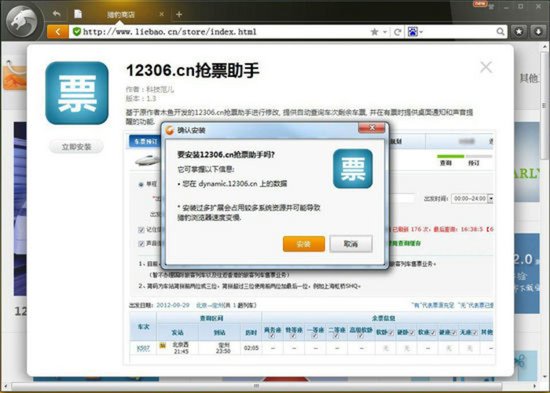Viewport: 550px width, 393px height.
Task: Click the undo back-arrow icon in the tab bar
Action: pos(56,14)
